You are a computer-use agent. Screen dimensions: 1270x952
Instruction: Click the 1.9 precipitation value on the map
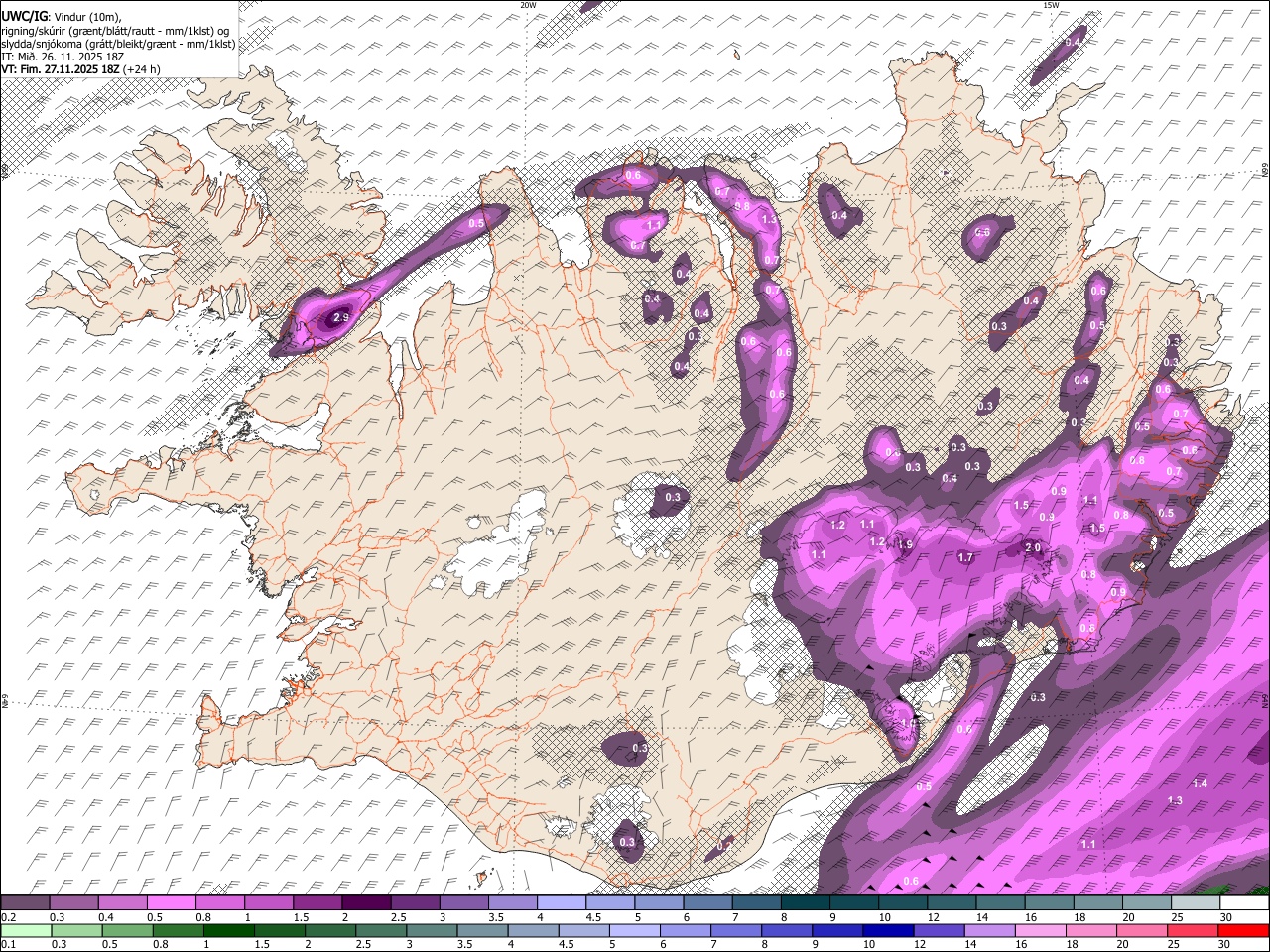click(905, 544)
